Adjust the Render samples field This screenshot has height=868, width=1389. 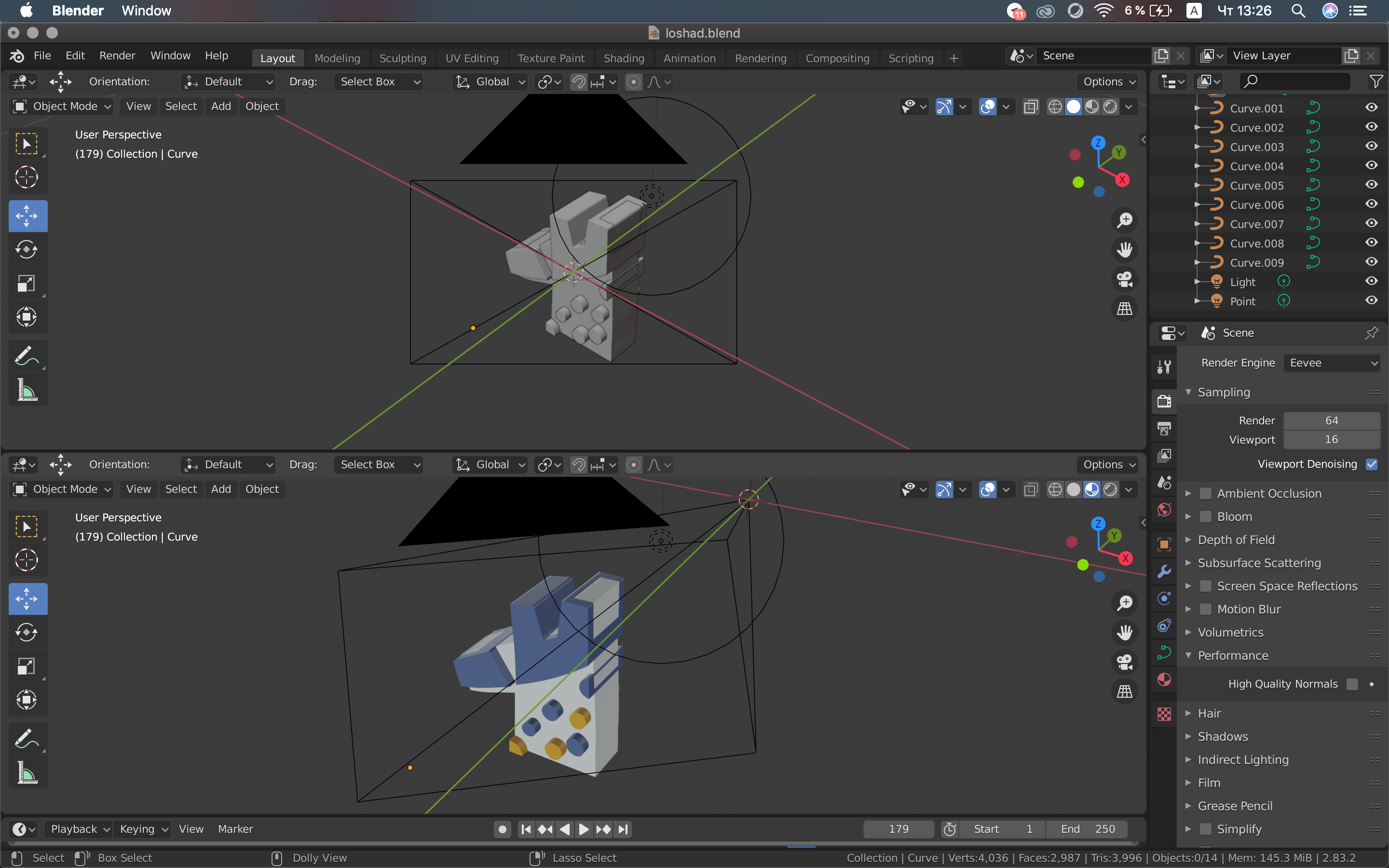(1331, 420)
